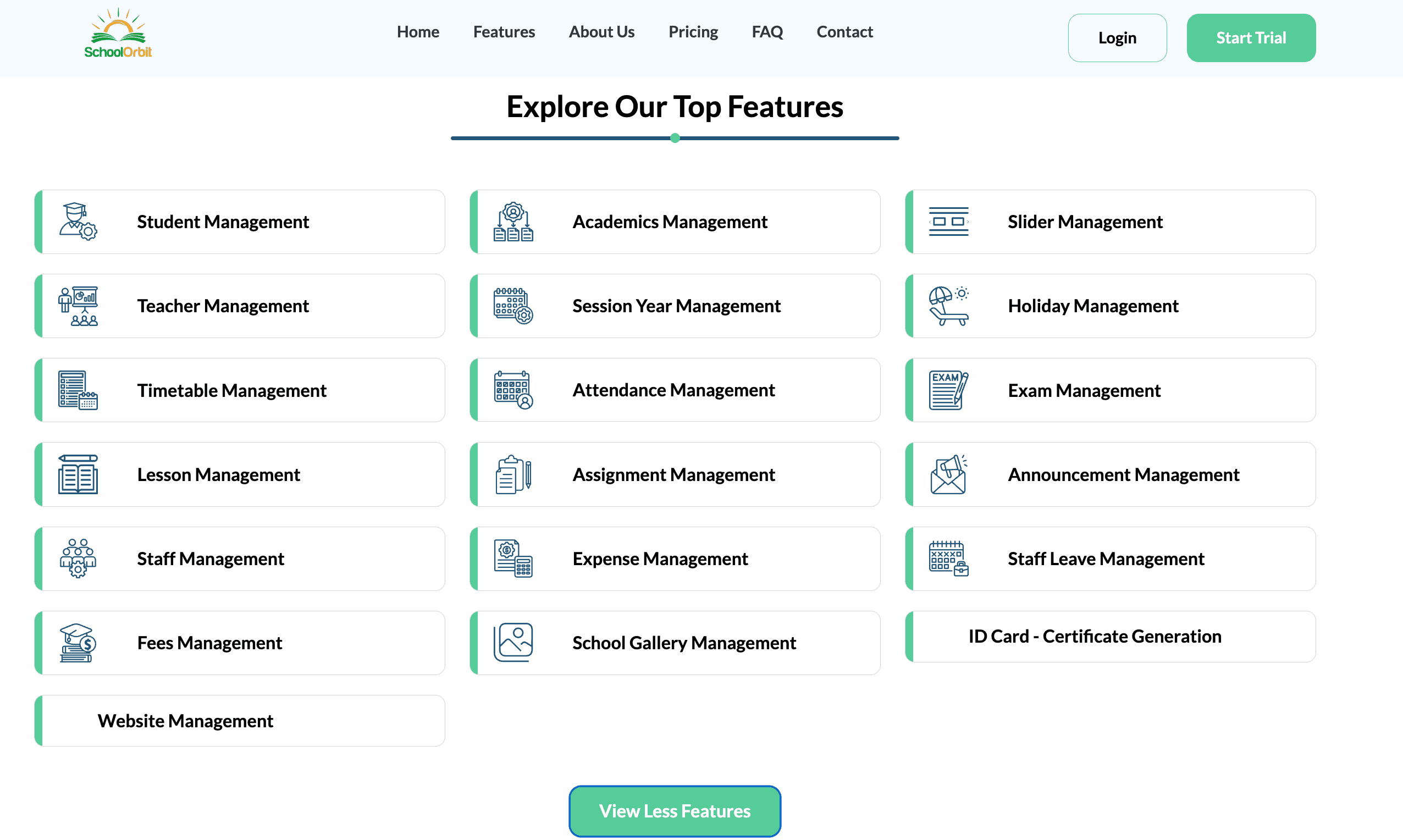Open the FAQ nav item
Image resolution: width=1403 pixels, height=840 pixels.
[x=767, y=32]
